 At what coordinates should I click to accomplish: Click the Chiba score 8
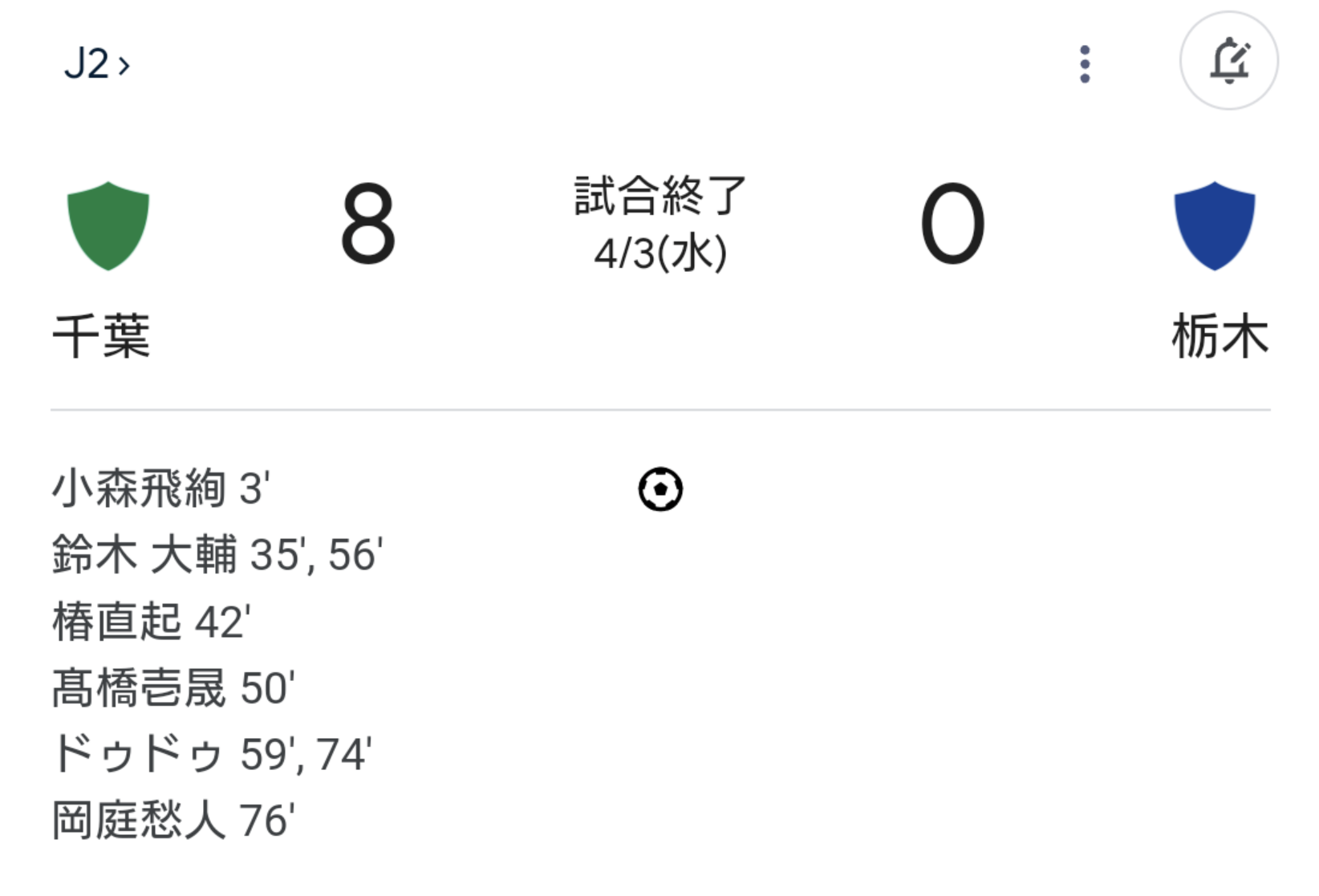pos(367,223)
